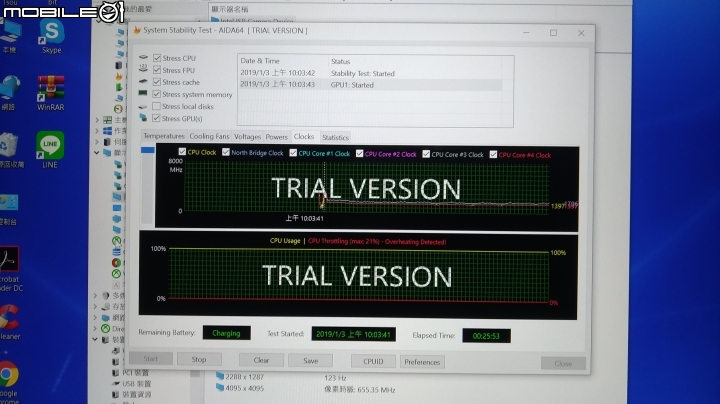Click the FPU icon beside Stress FPU
This screenshot has width=720, height=404.
coord(143,68)
